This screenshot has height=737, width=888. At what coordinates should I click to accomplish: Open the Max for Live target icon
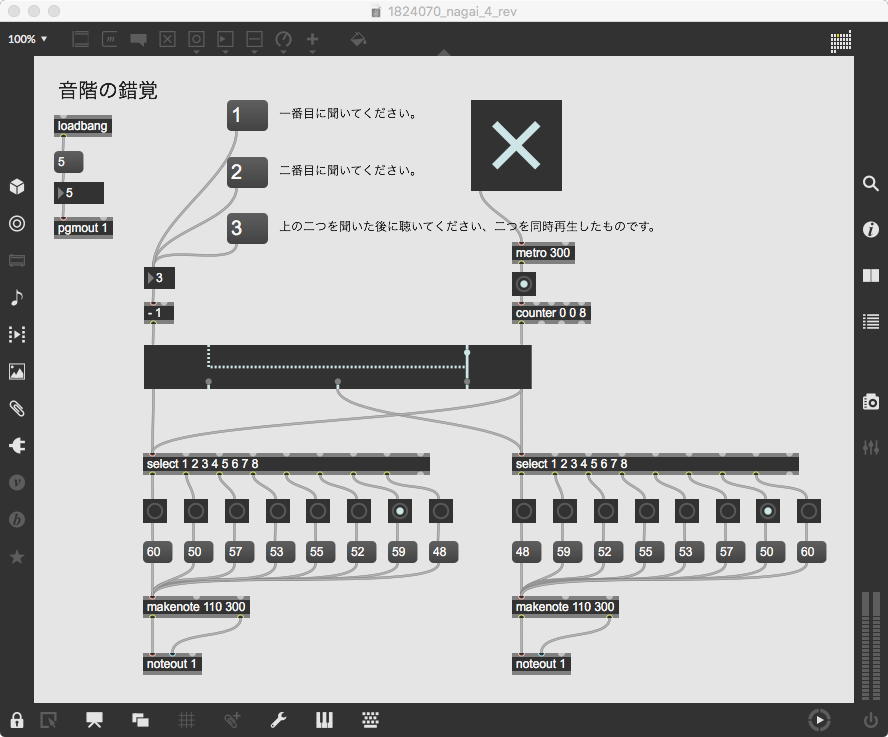point(17,223)
